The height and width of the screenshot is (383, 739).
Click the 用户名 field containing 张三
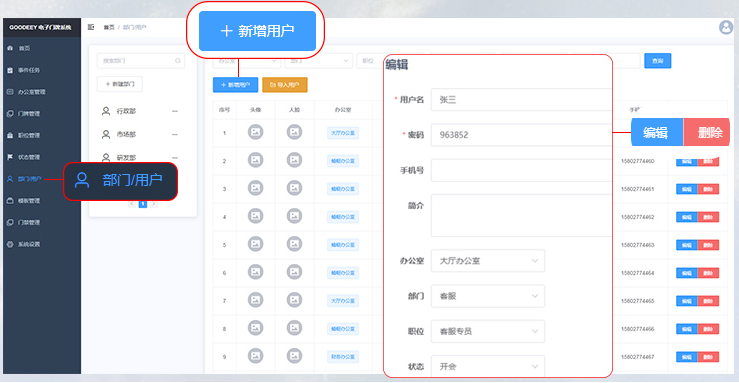click(521, 99)
